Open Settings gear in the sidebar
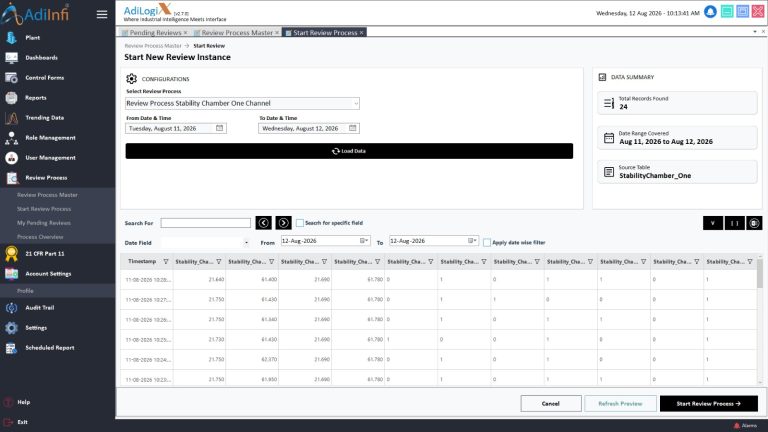Viewport: 768px width, 432px height. click(x=11, y=328)
